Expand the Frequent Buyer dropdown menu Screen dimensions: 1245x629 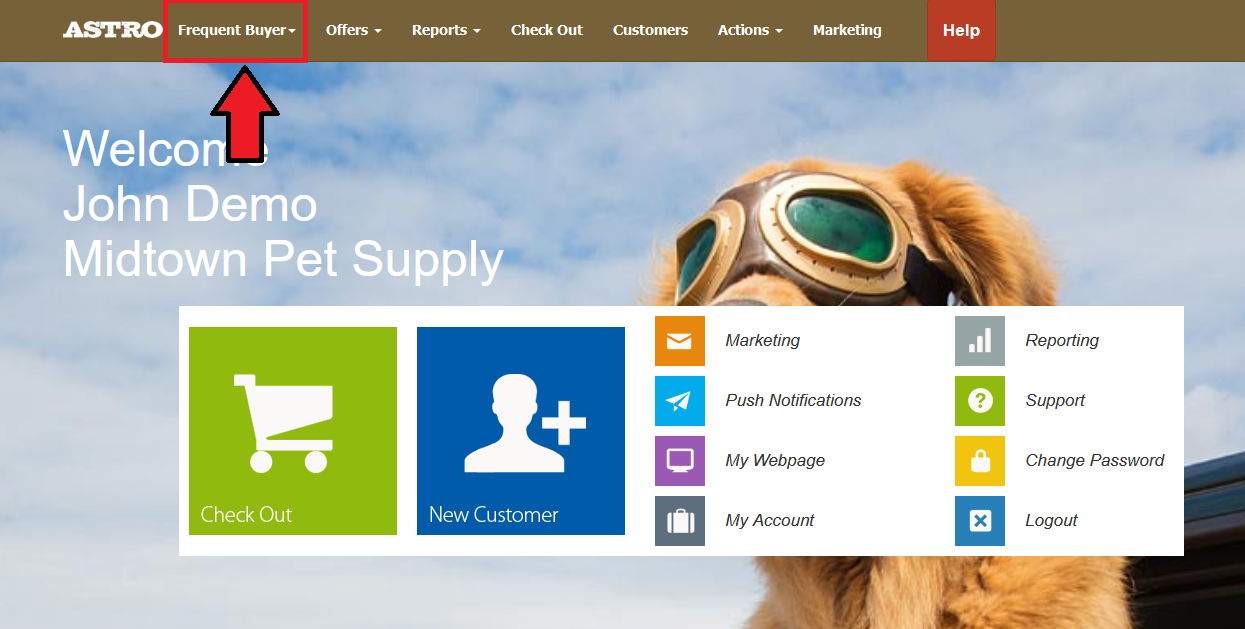236,31
